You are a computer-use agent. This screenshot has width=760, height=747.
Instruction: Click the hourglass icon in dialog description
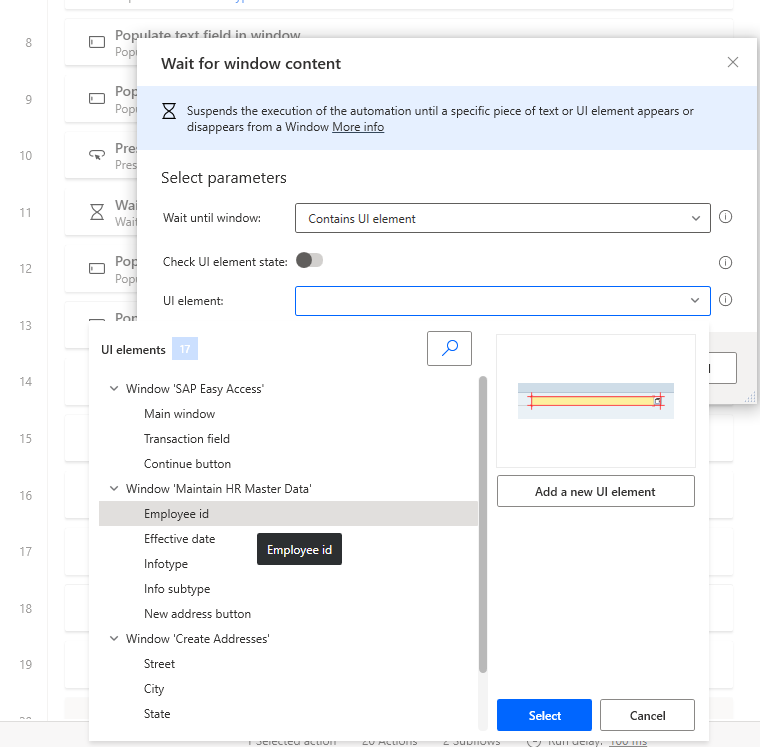(x=169, y=111)
